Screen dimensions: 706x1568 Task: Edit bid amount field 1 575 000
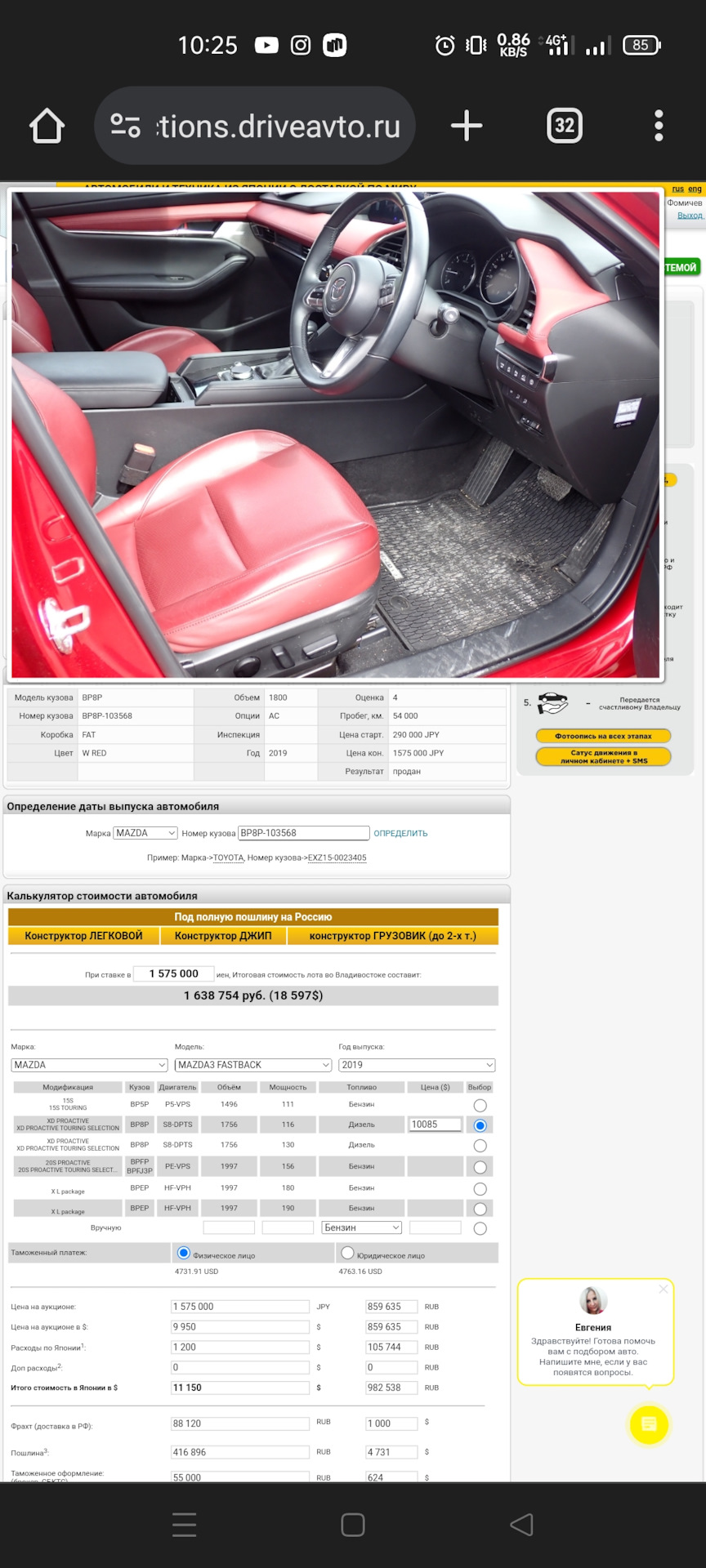pos(174,973)
